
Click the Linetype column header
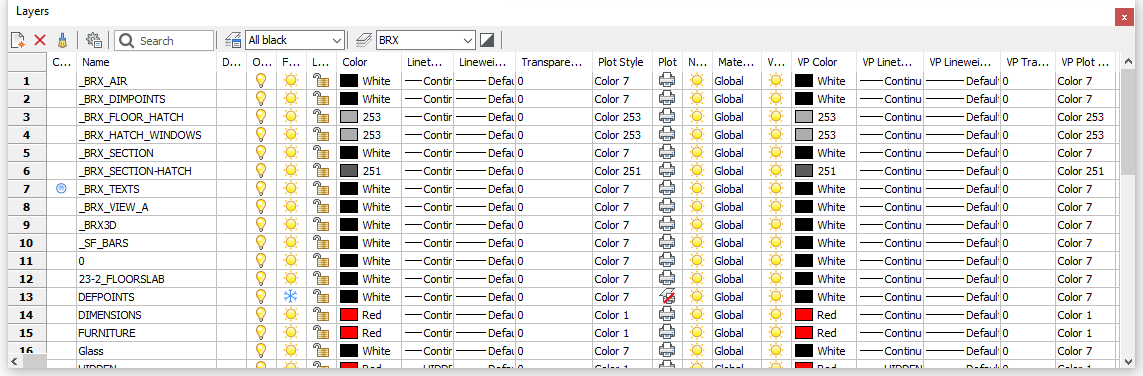coord(427,63)
